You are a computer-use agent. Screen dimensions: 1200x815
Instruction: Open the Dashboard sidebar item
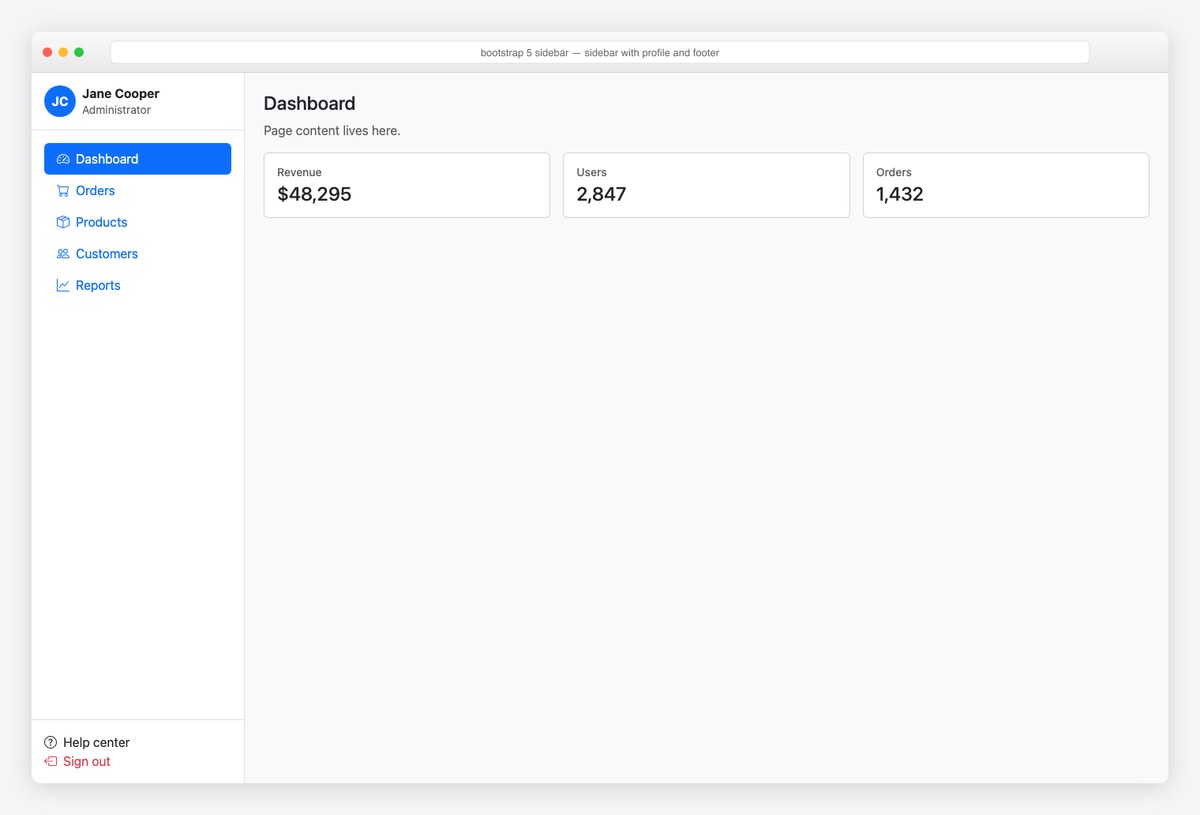(138, 159)
